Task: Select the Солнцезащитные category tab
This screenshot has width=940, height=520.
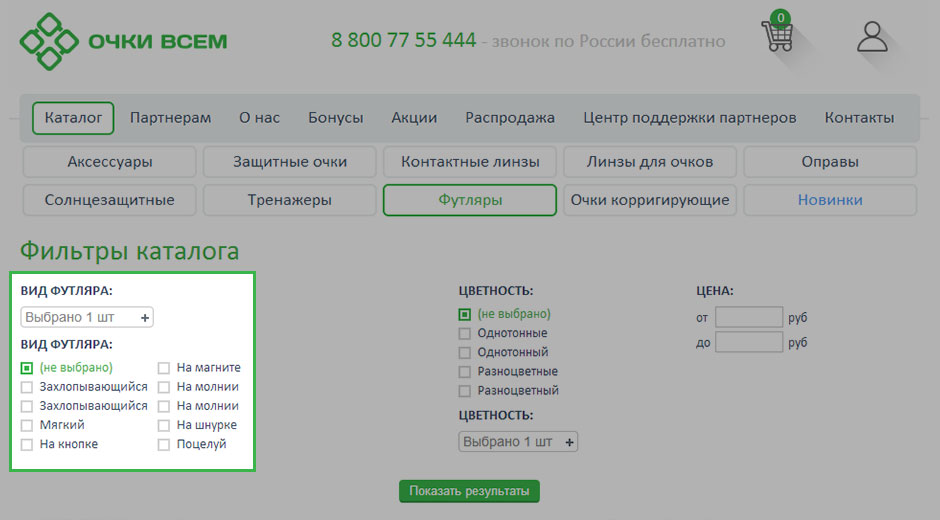Action: click(x=109, y=200)
